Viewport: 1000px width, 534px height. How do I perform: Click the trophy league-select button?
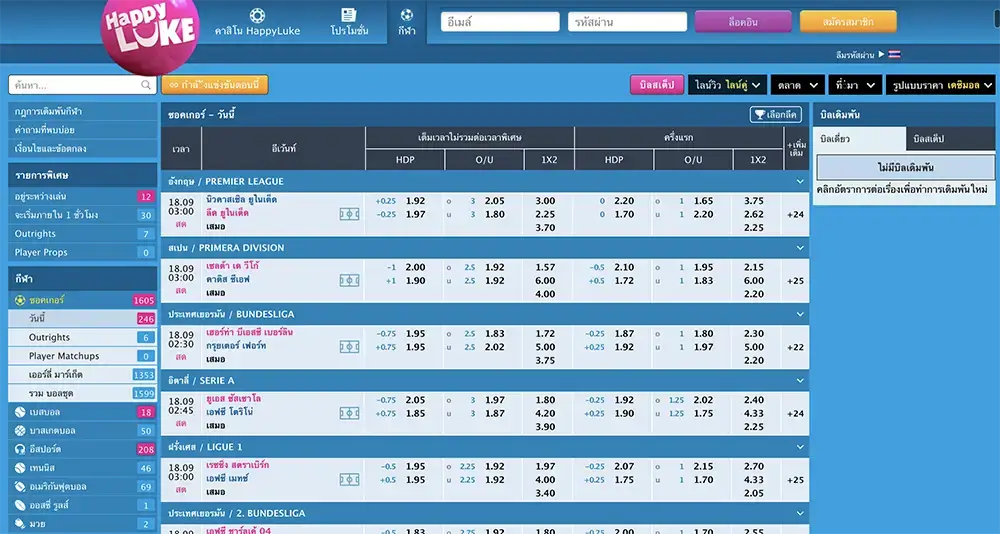tap(775, 115)
